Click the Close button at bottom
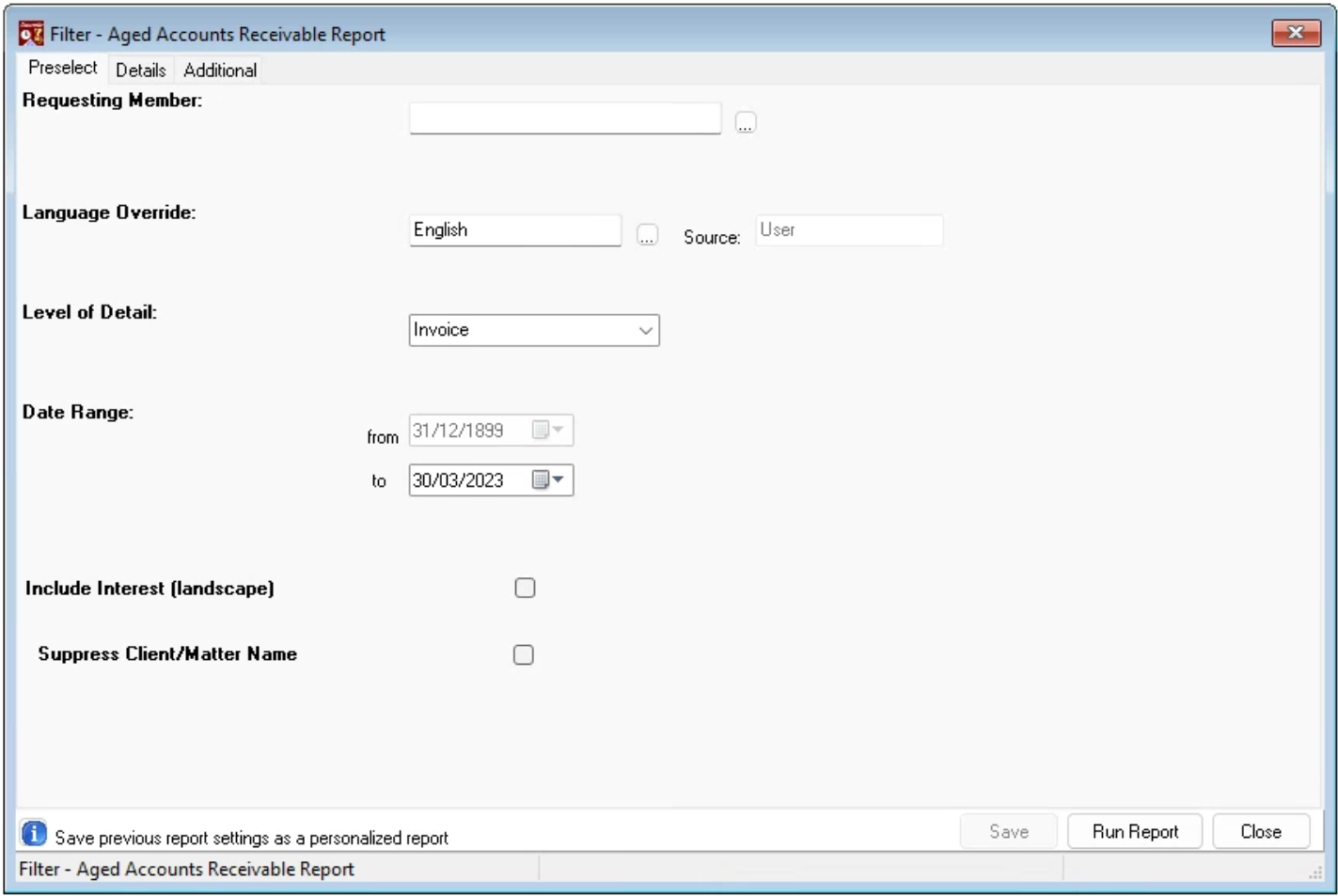 [x=1261, y=831]
